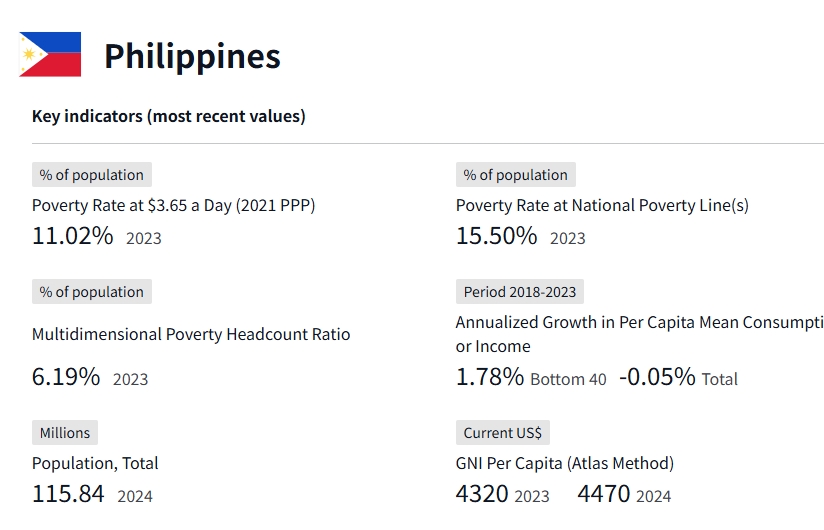Click the Period 2018-2023 tag
This screenshot has width=824, height=530.
520,292
